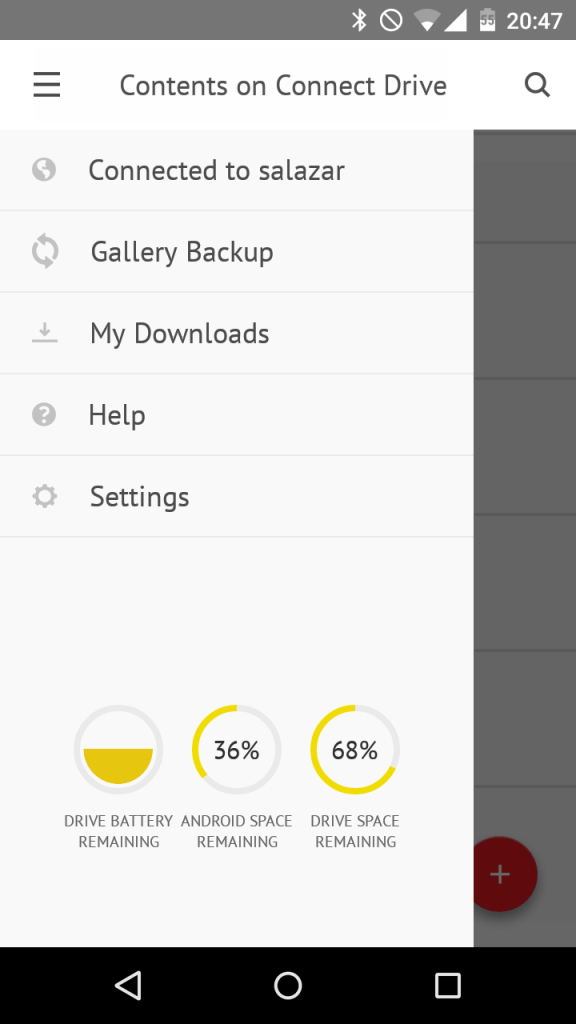Click the globe icon next to Connected to salazar
Screen dimensions: 576x1024
click(x=44, y=169)
